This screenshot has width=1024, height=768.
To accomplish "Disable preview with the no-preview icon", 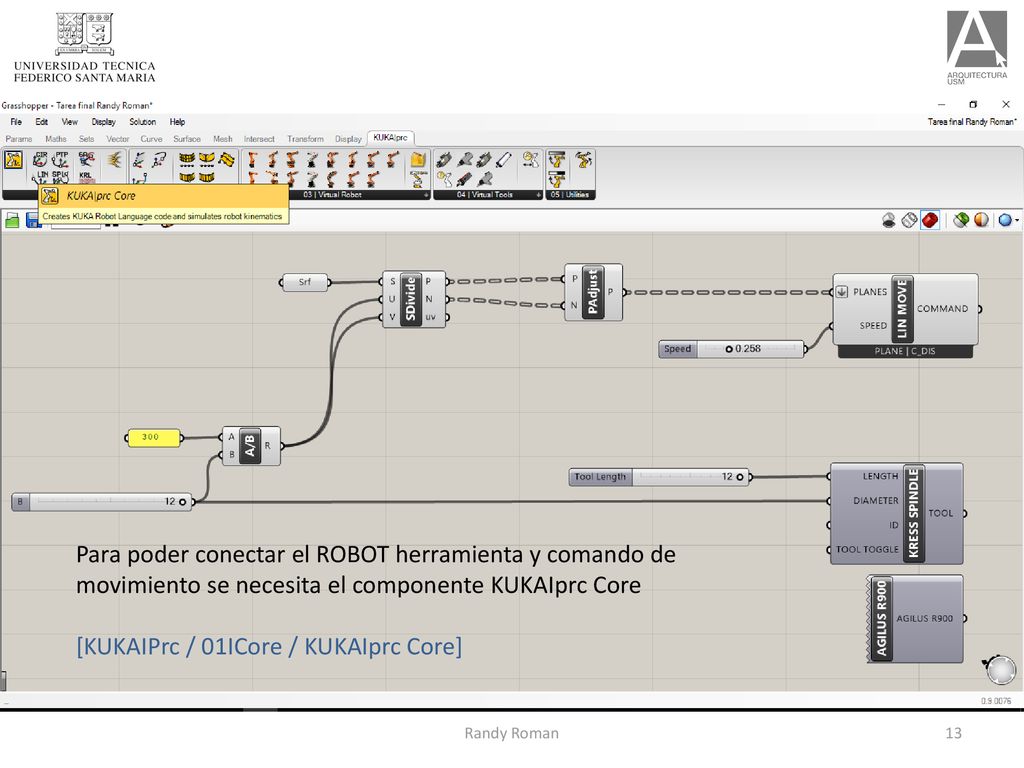I will pos(889,220).
